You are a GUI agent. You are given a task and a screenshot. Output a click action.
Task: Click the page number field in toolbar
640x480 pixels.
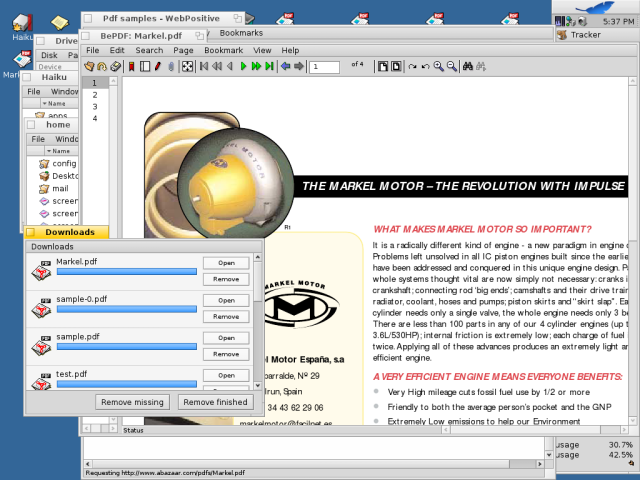click(x=324, y=67)
